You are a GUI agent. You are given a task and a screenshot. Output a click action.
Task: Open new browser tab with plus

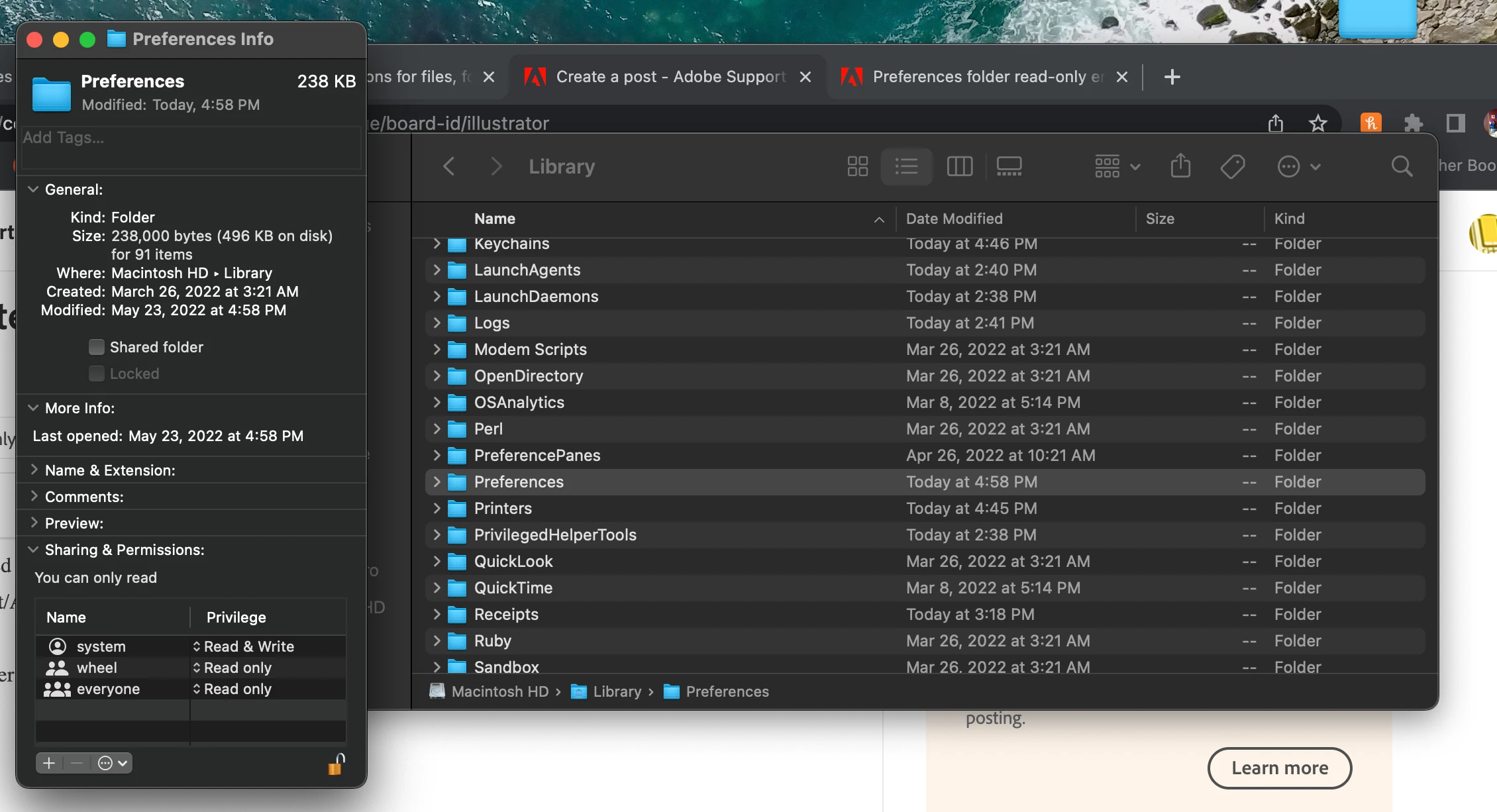coord(1172,77)
